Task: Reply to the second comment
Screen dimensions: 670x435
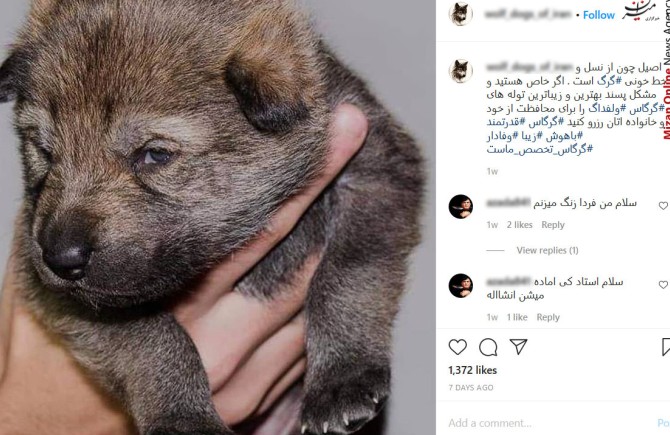Action: (548, 317)
